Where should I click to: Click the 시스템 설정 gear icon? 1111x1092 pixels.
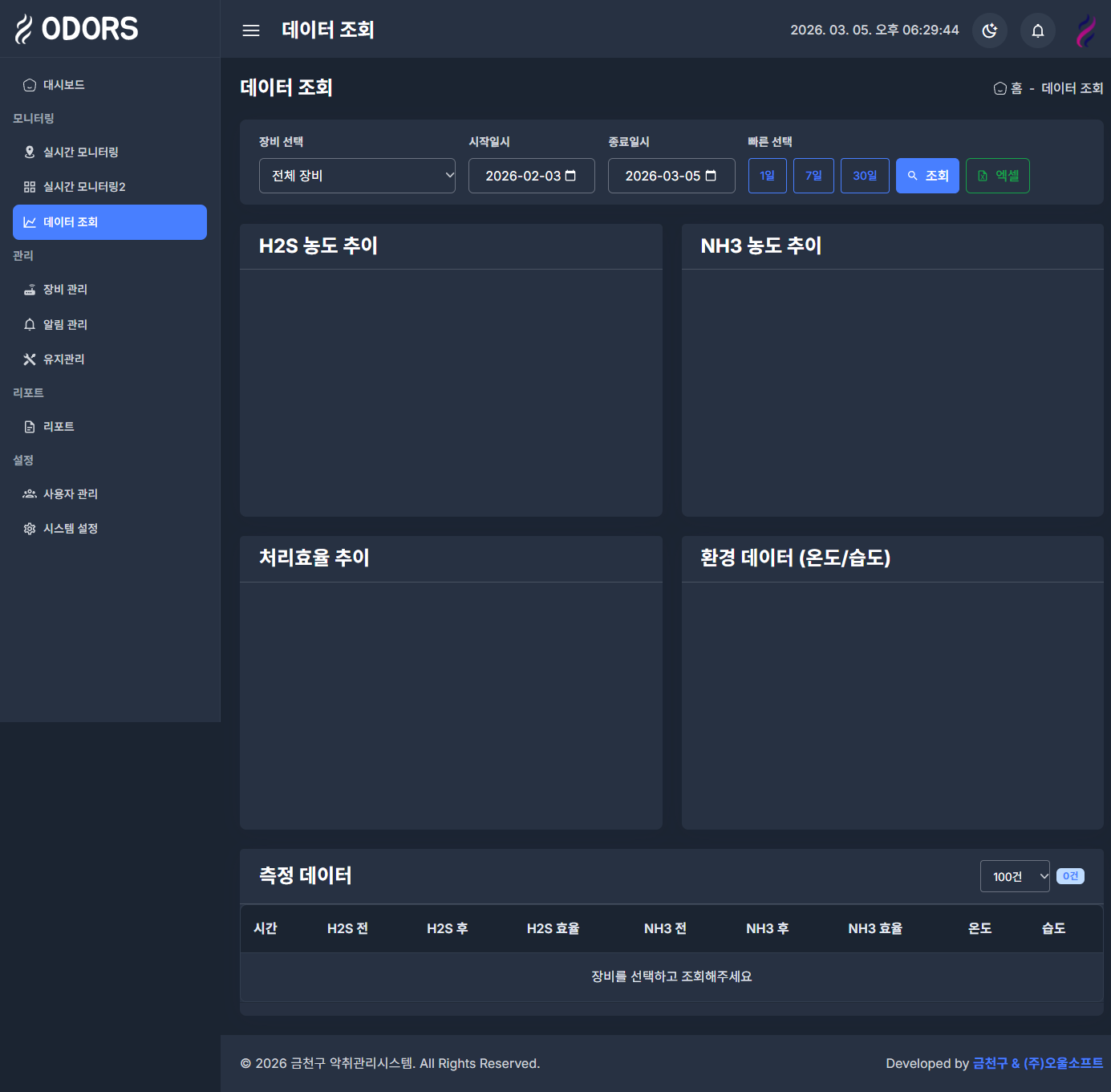(x=30, y=528)
